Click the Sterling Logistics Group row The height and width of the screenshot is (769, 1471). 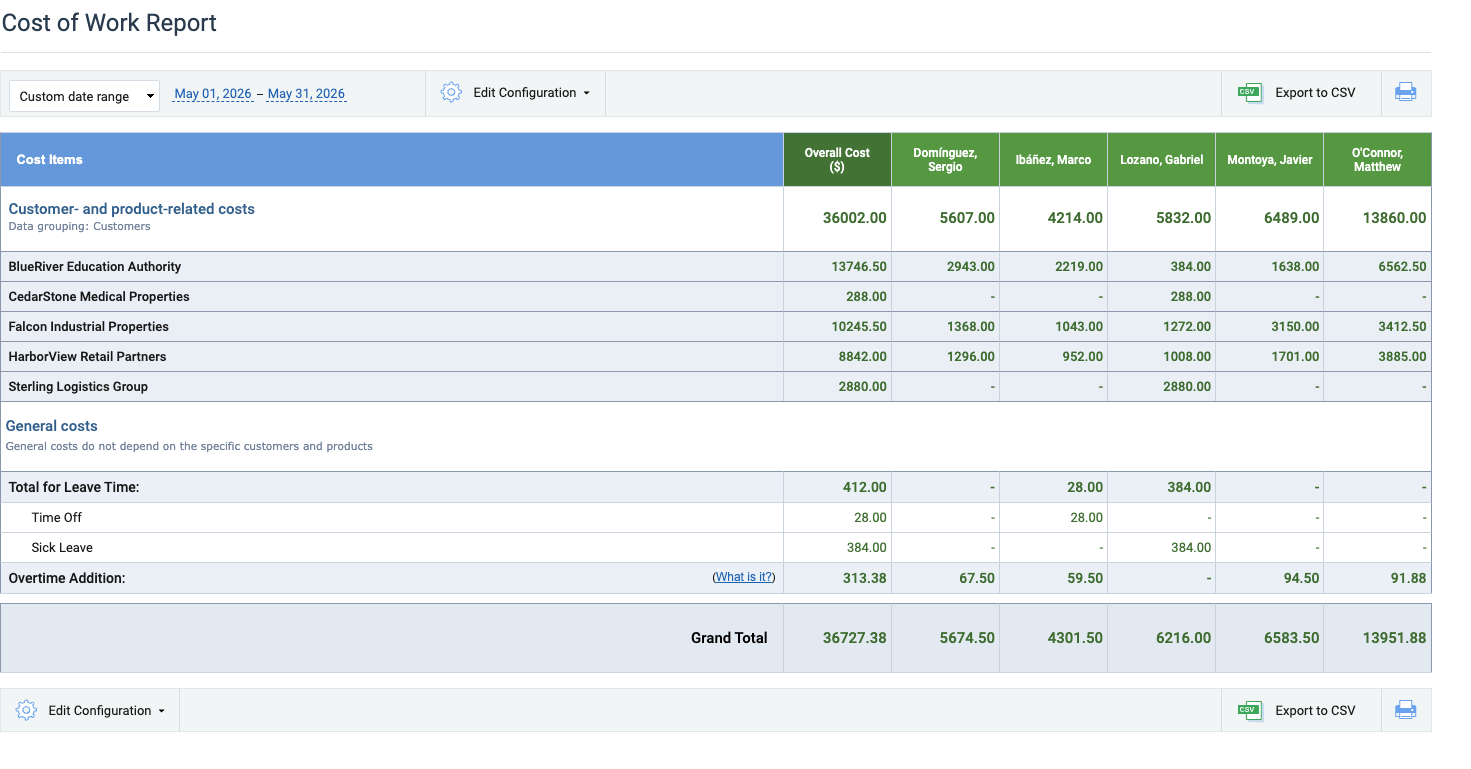pyautogui.click(x=716, y=387)
